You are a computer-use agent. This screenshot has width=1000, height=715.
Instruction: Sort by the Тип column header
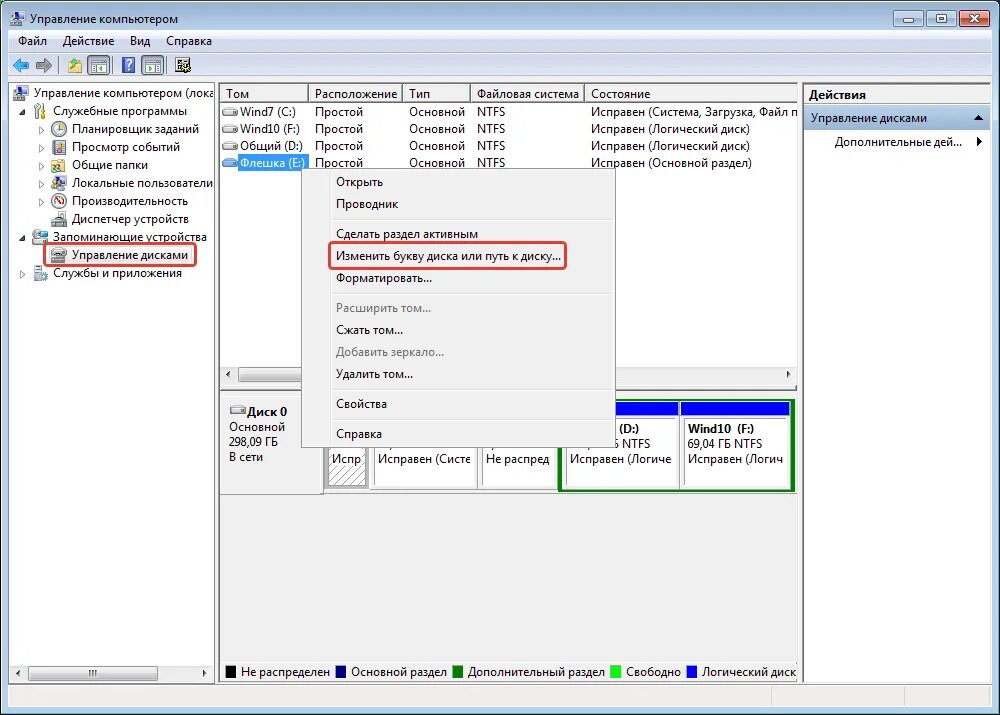[x=436, y=94]
